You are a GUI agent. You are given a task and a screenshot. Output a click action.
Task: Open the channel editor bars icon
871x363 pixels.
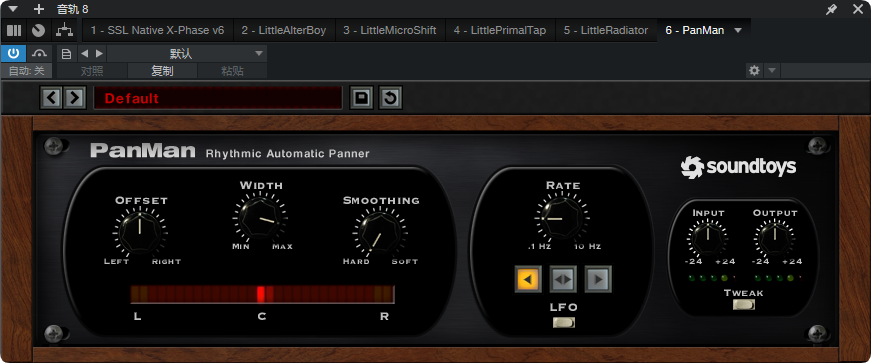click(x=14, y=30)
